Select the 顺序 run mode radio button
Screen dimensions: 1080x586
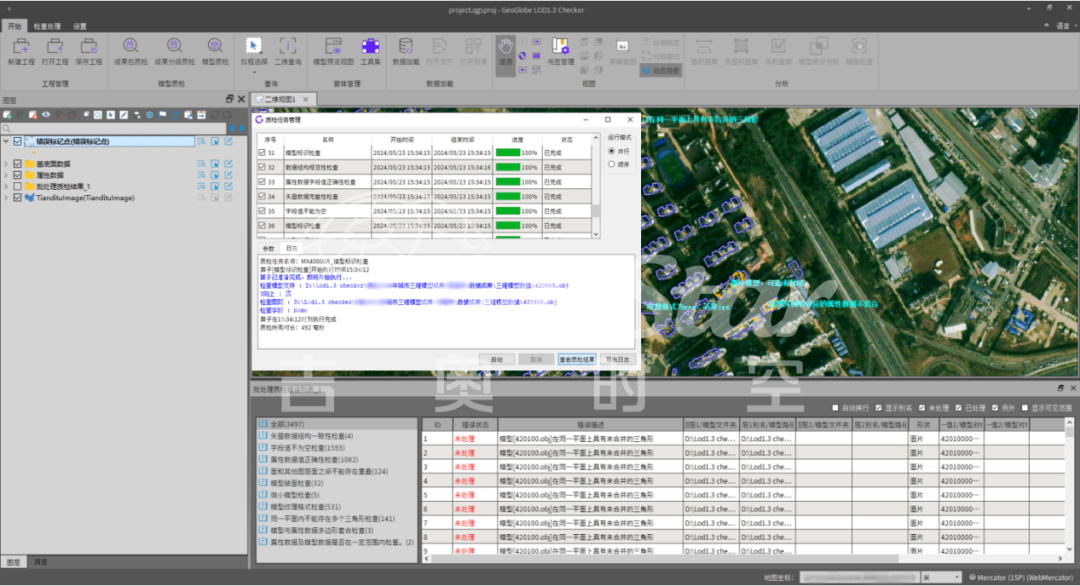coord(612,164)
